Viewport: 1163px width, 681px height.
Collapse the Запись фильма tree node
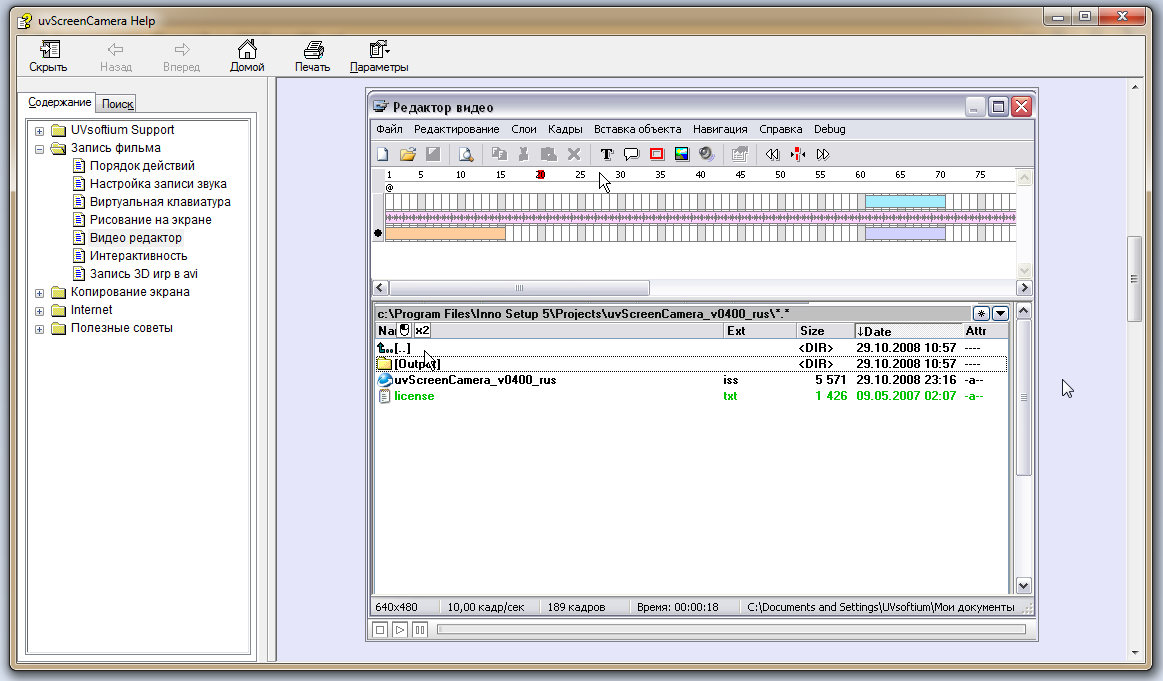point(39,148)
